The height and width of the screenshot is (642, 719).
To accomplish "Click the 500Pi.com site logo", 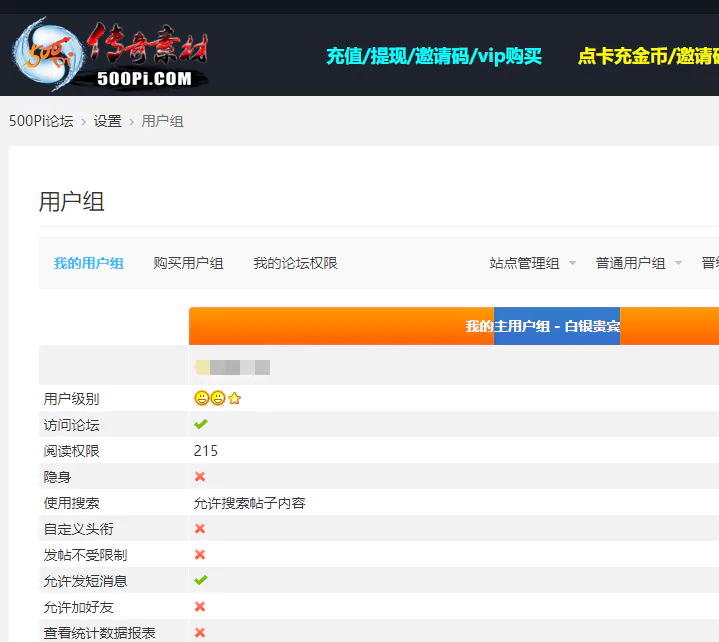I will [x=110, y=54].
